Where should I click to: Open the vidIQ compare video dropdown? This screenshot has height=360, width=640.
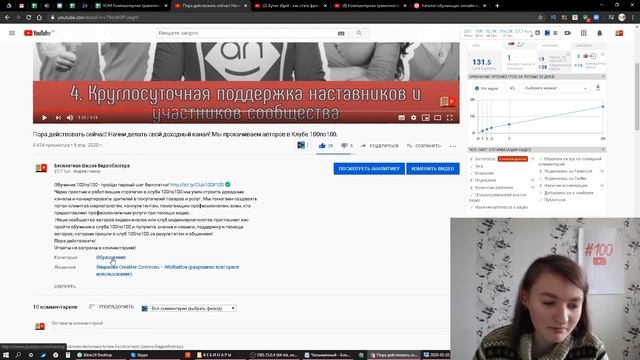[x=555, y=88]
